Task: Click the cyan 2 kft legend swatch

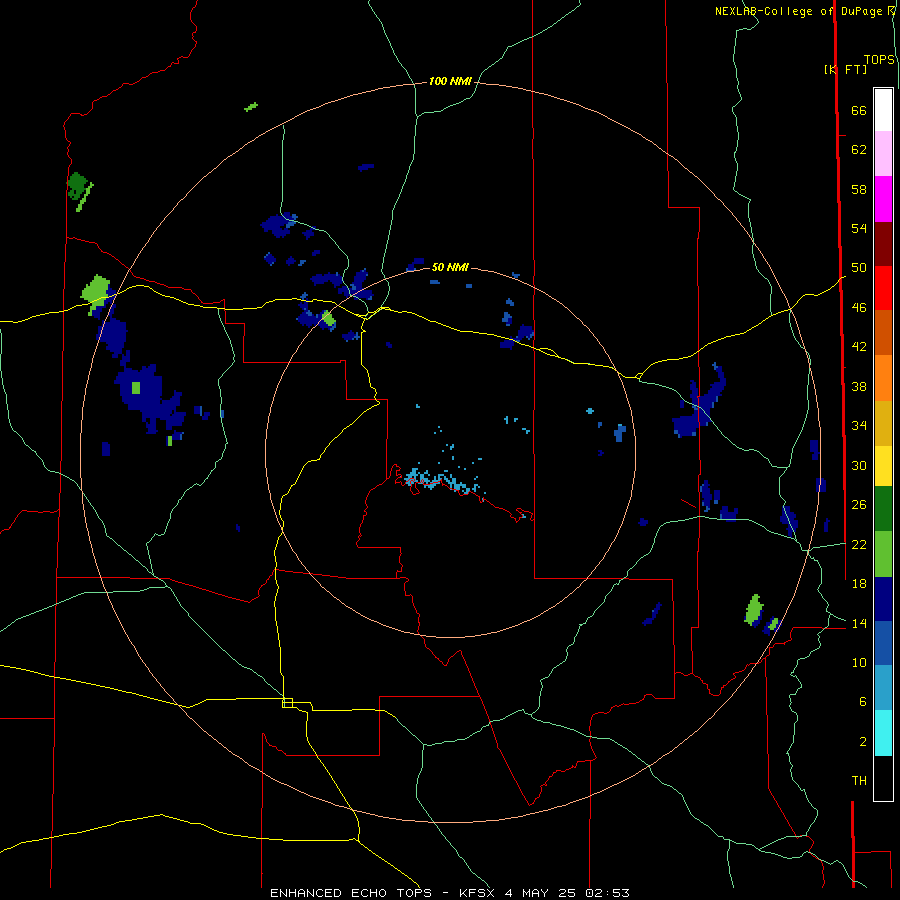Action: (883, 733)
